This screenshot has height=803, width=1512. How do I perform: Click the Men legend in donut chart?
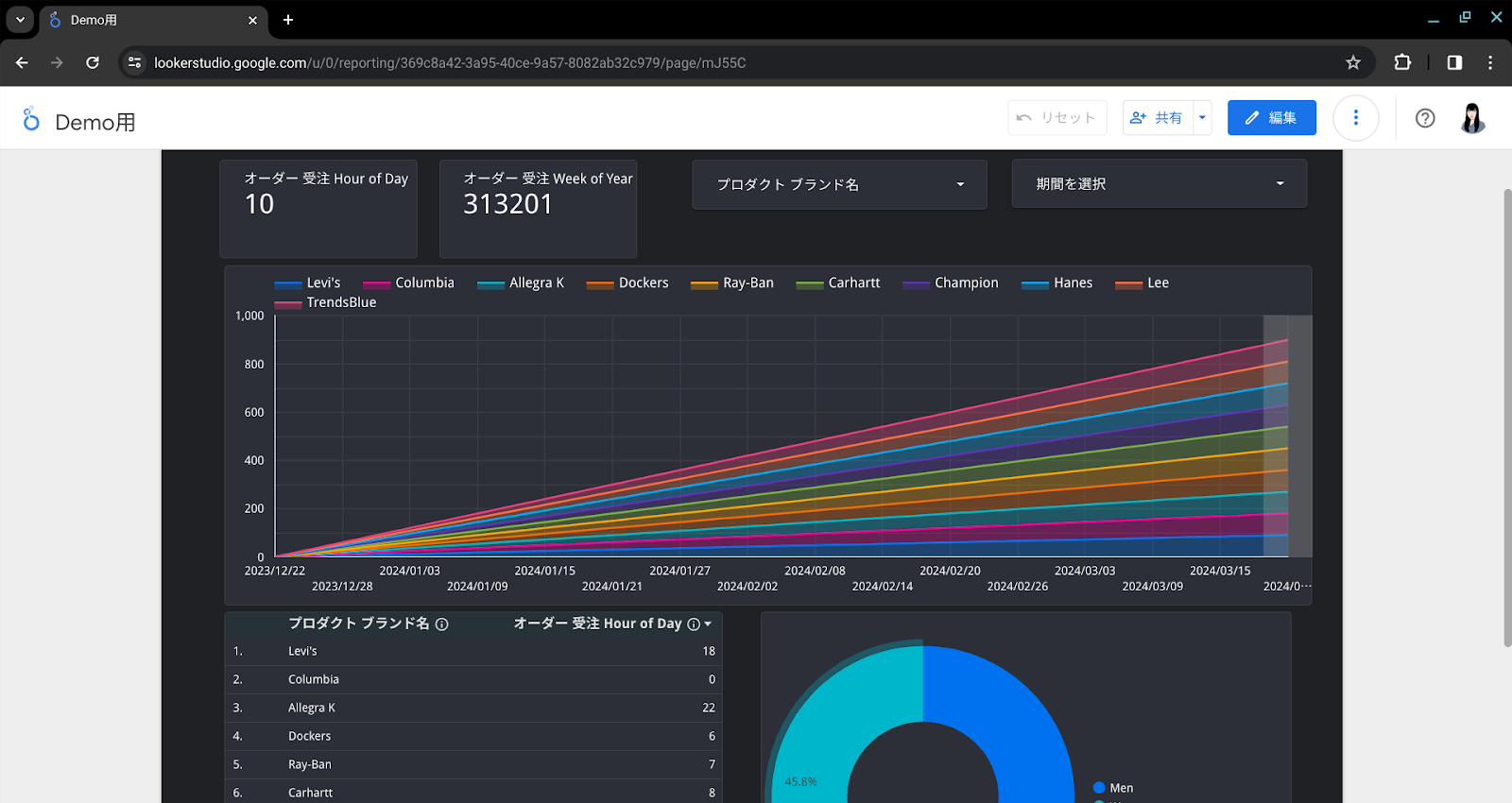click(x=1113, y=788)
